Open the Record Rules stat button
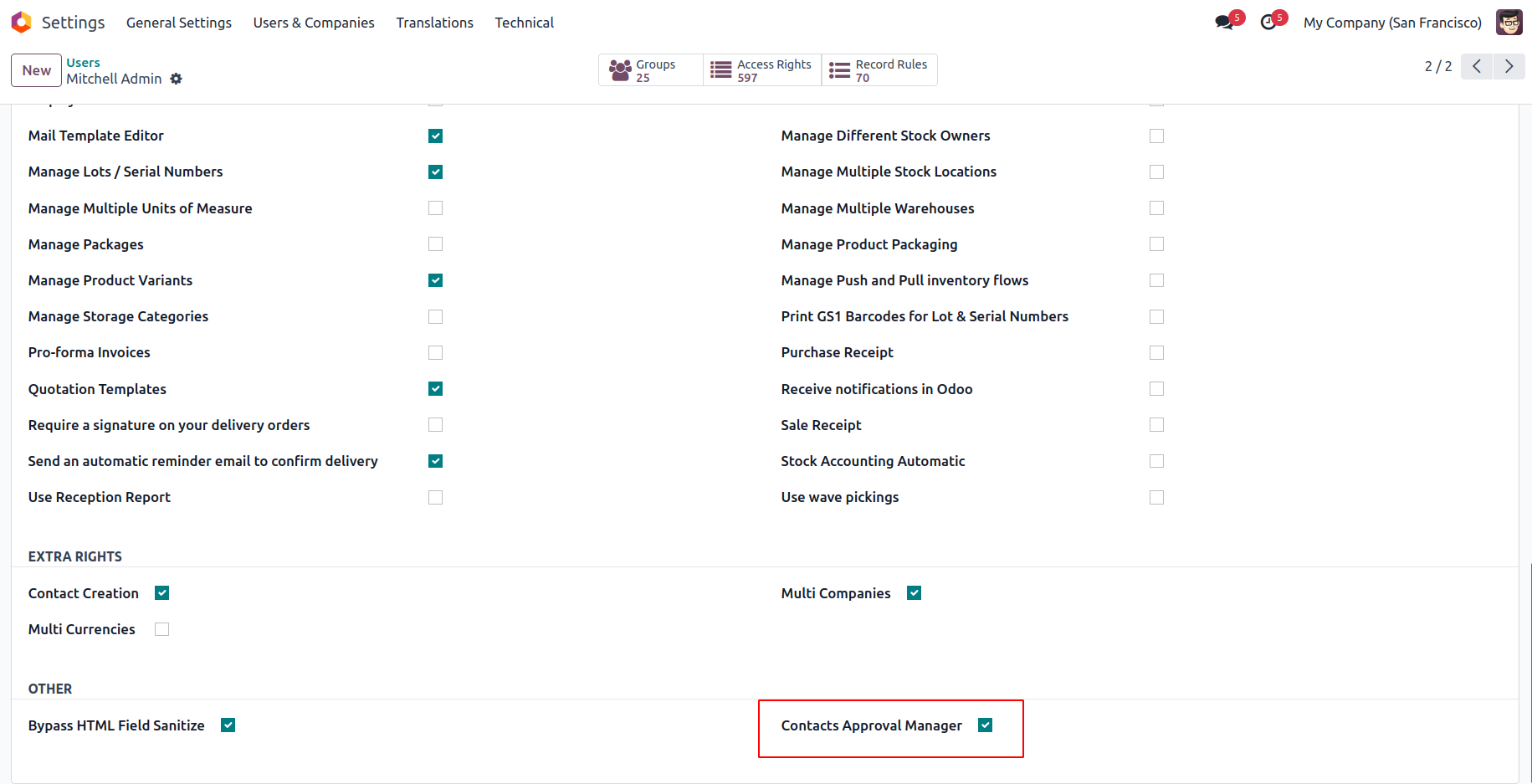Image resolution: width=1532 pixels, height=784 pixels. [879, 70]
